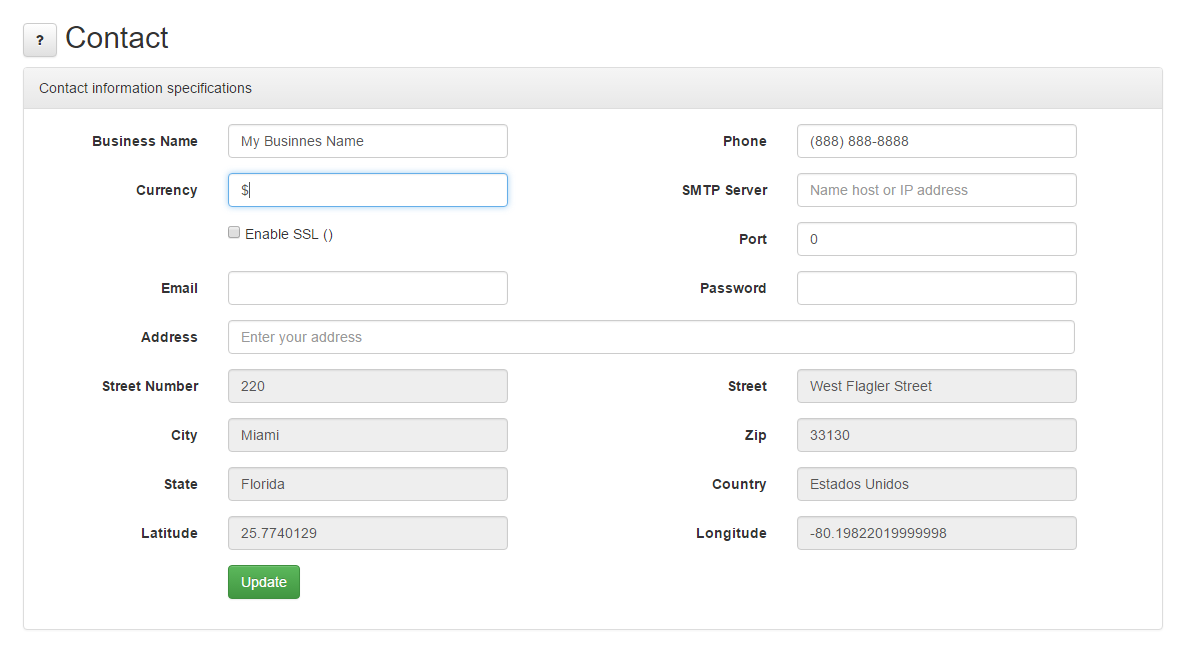
Task: Click into the Currency field
Action: pos(367,190)
